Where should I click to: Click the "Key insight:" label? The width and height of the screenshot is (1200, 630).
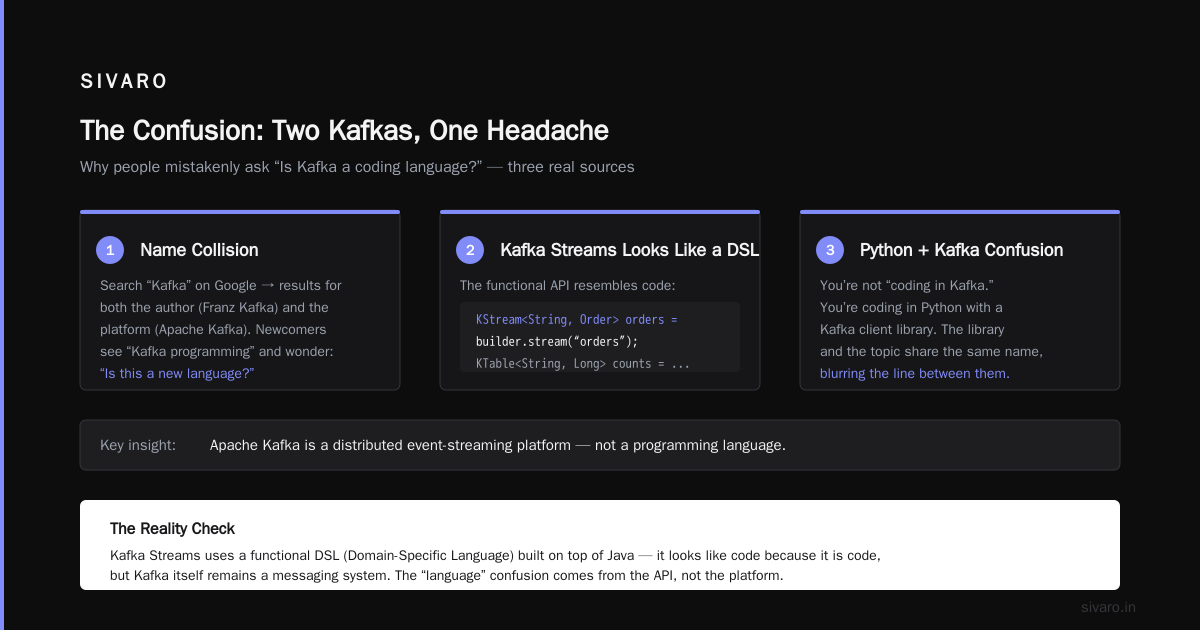[x=138, y=446]
